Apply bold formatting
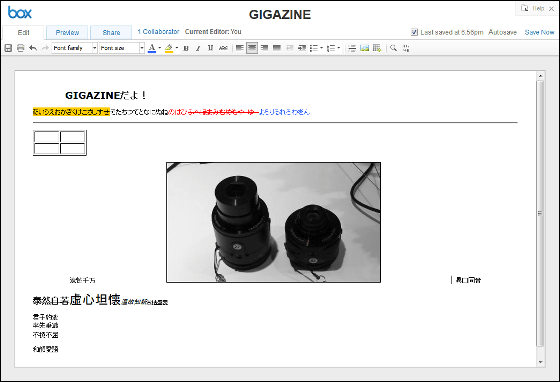The height and width of the screenshot is (382, 560). pyautogui.click(x=186, y=48)
